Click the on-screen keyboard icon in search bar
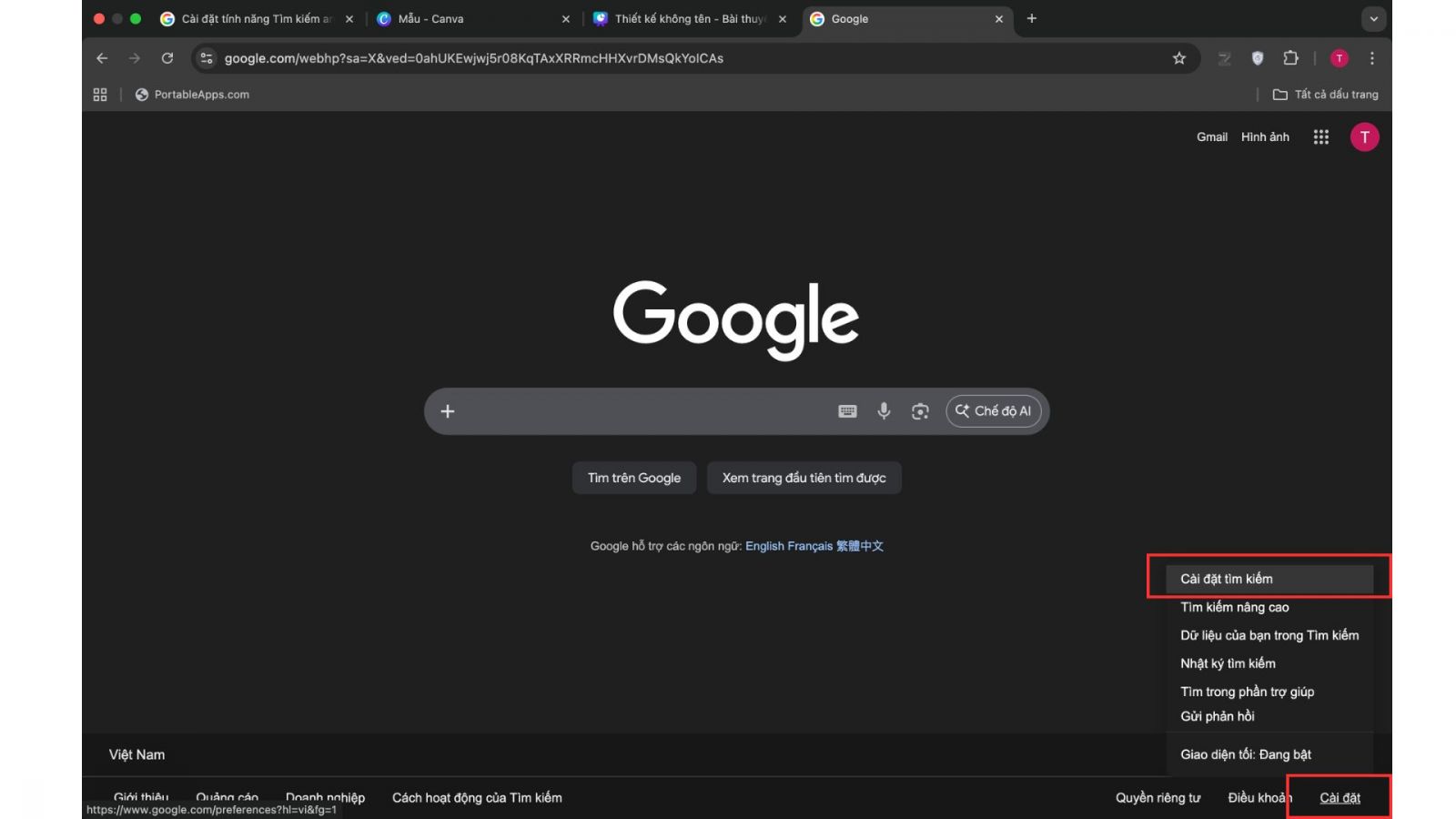The width and height of the screenshot is (1456, 819). (847, 411)
